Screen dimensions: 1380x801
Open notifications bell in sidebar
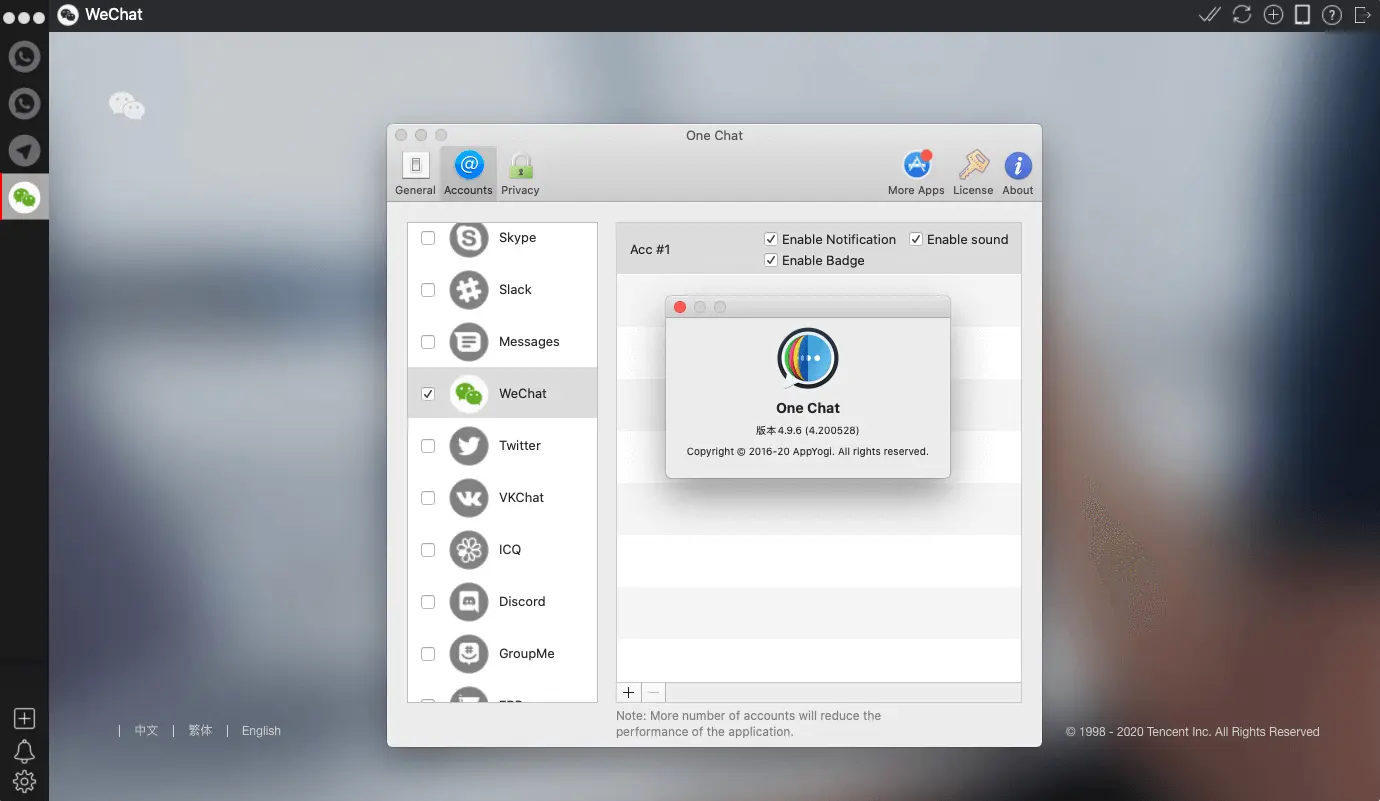click(x=24, y=751)
